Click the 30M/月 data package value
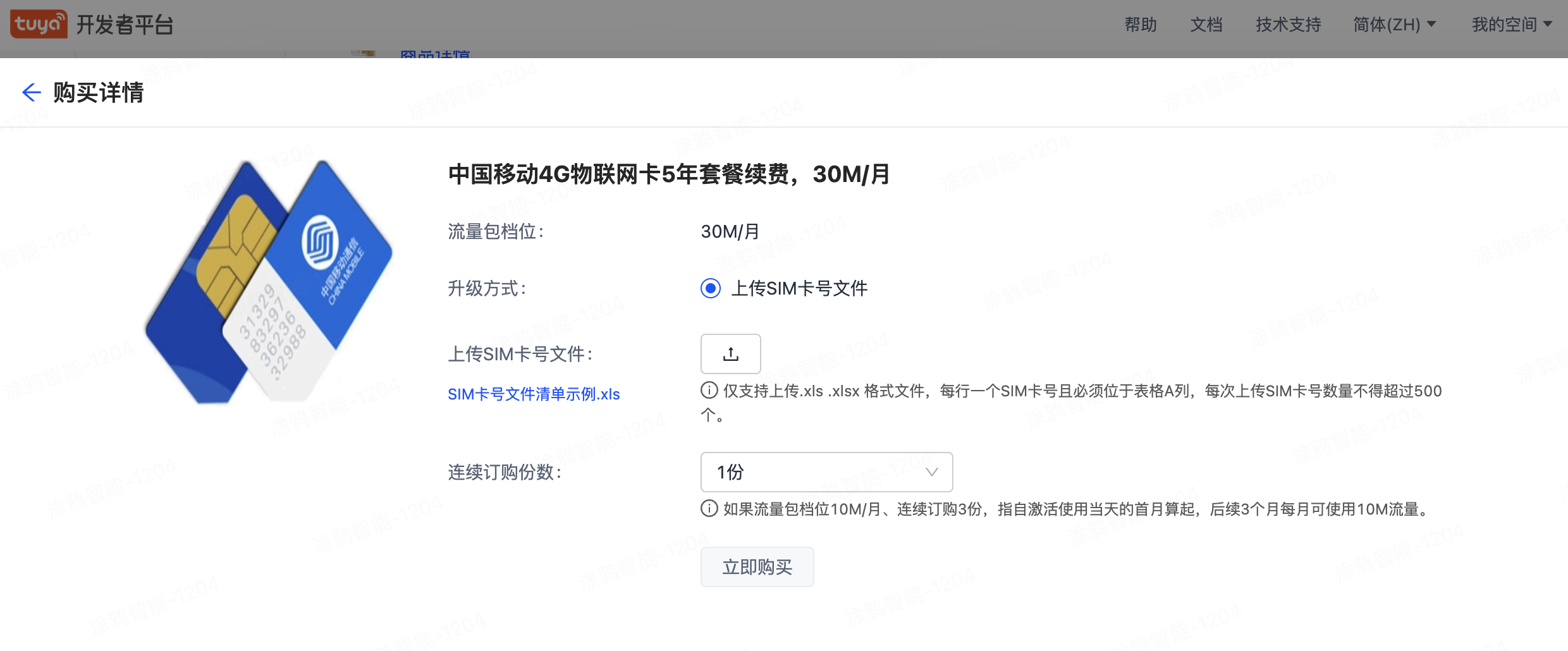Image resolution: width=1568 pixels, height=651 pixels. pyautogui.click(x=730, y=231)
